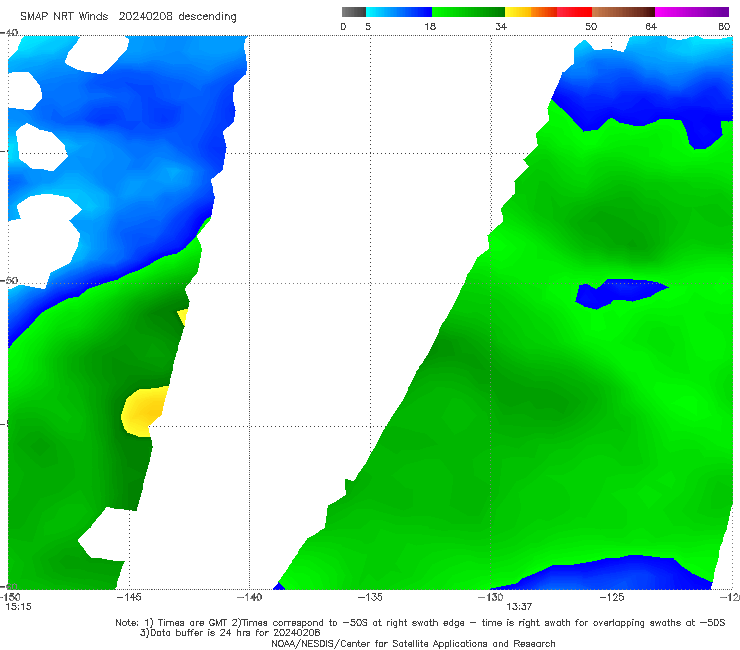
Task: Click the '-135' longitude axis label
Action: pos(370,597)
